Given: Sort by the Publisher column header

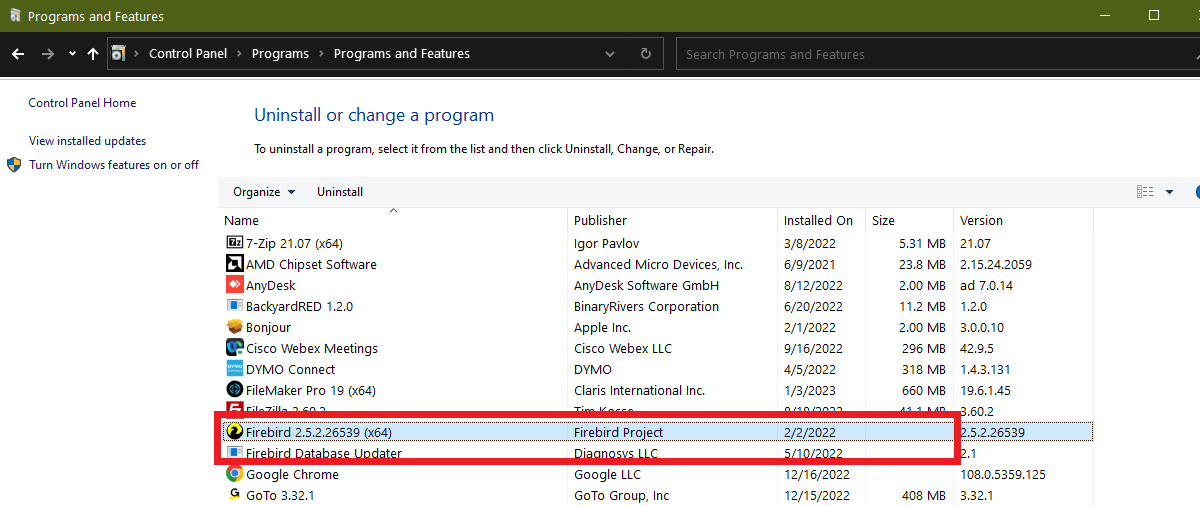Looking at the screenshot, I should click(x=674, y=220).
